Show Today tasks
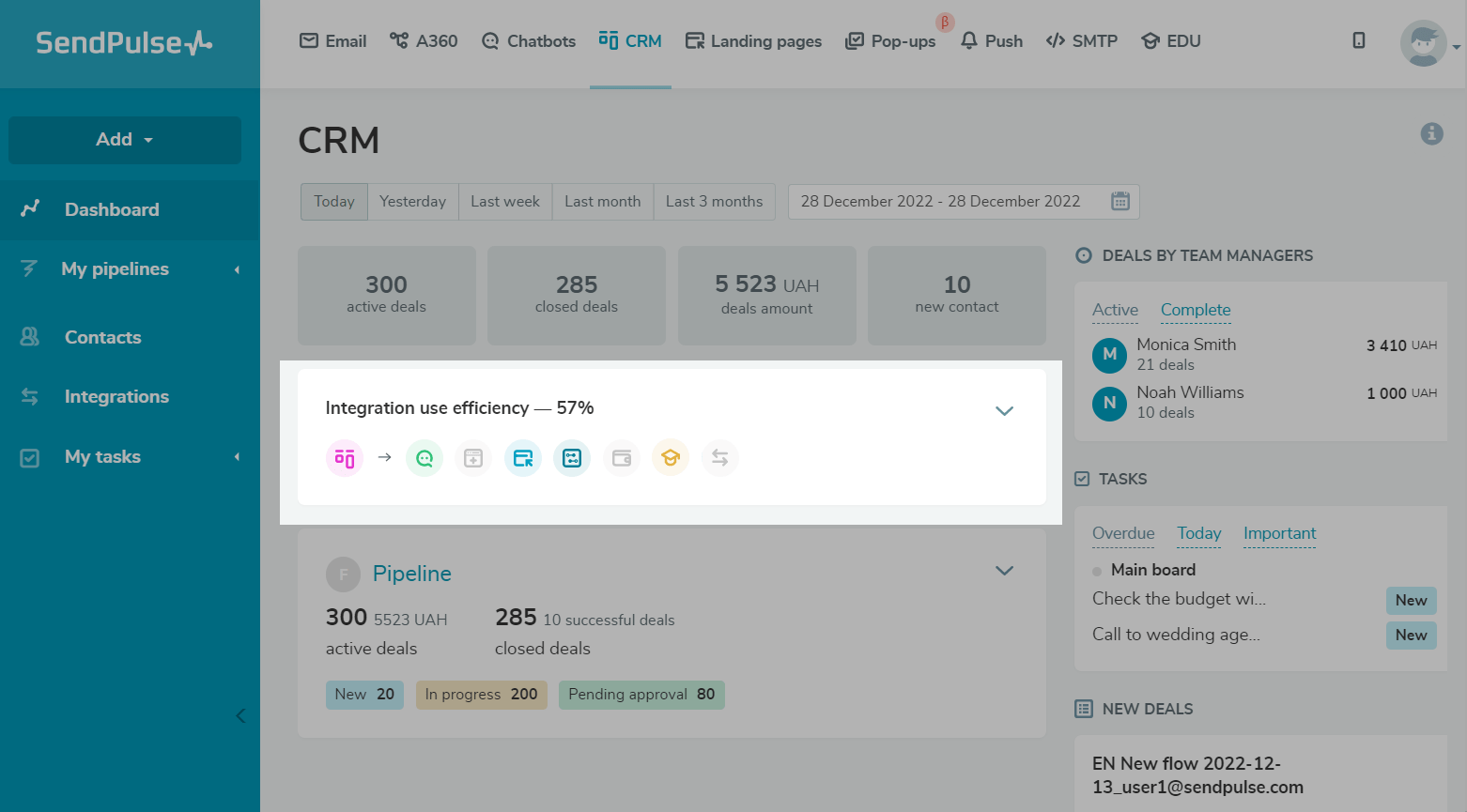Screen dimensions: 1467x812 pyautogui.click(x=1199, y=533)
